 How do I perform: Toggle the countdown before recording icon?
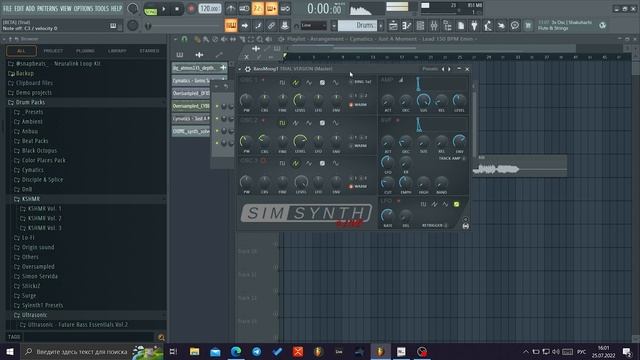[258, 9]
